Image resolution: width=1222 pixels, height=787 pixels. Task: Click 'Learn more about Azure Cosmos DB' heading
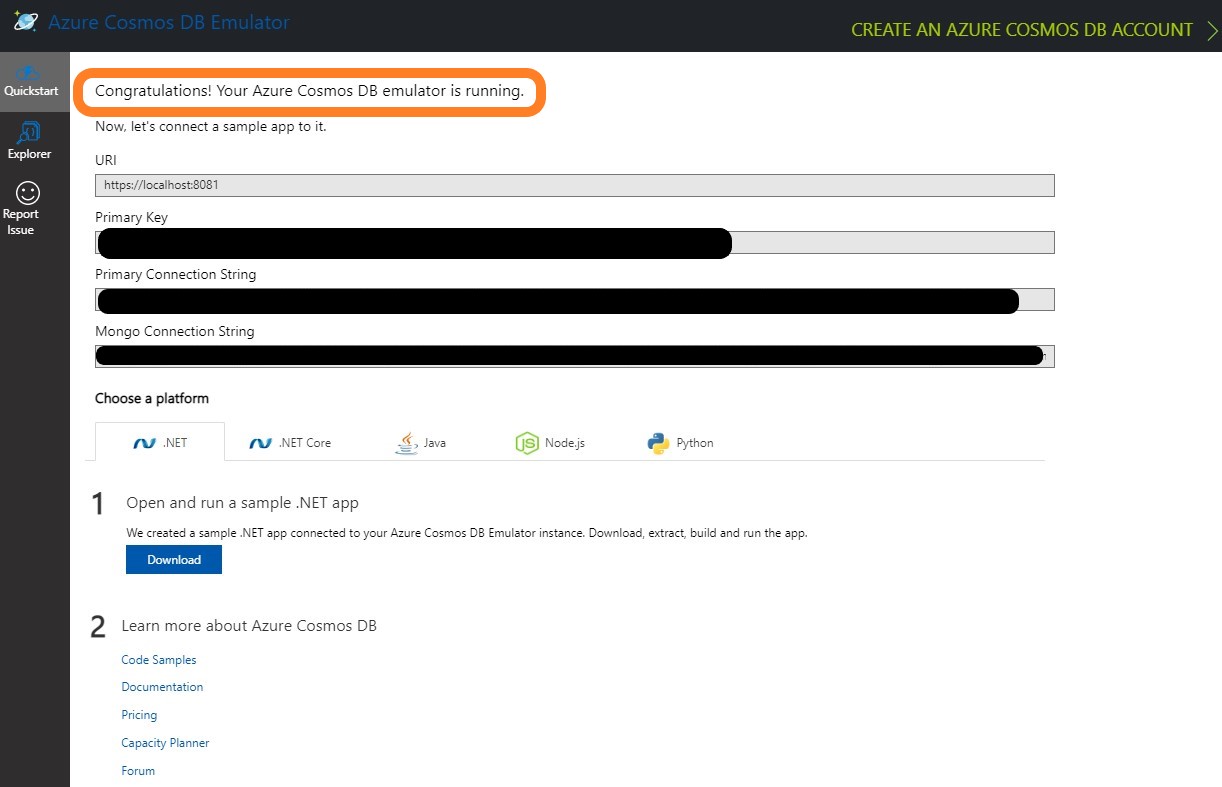pos(249,626)
